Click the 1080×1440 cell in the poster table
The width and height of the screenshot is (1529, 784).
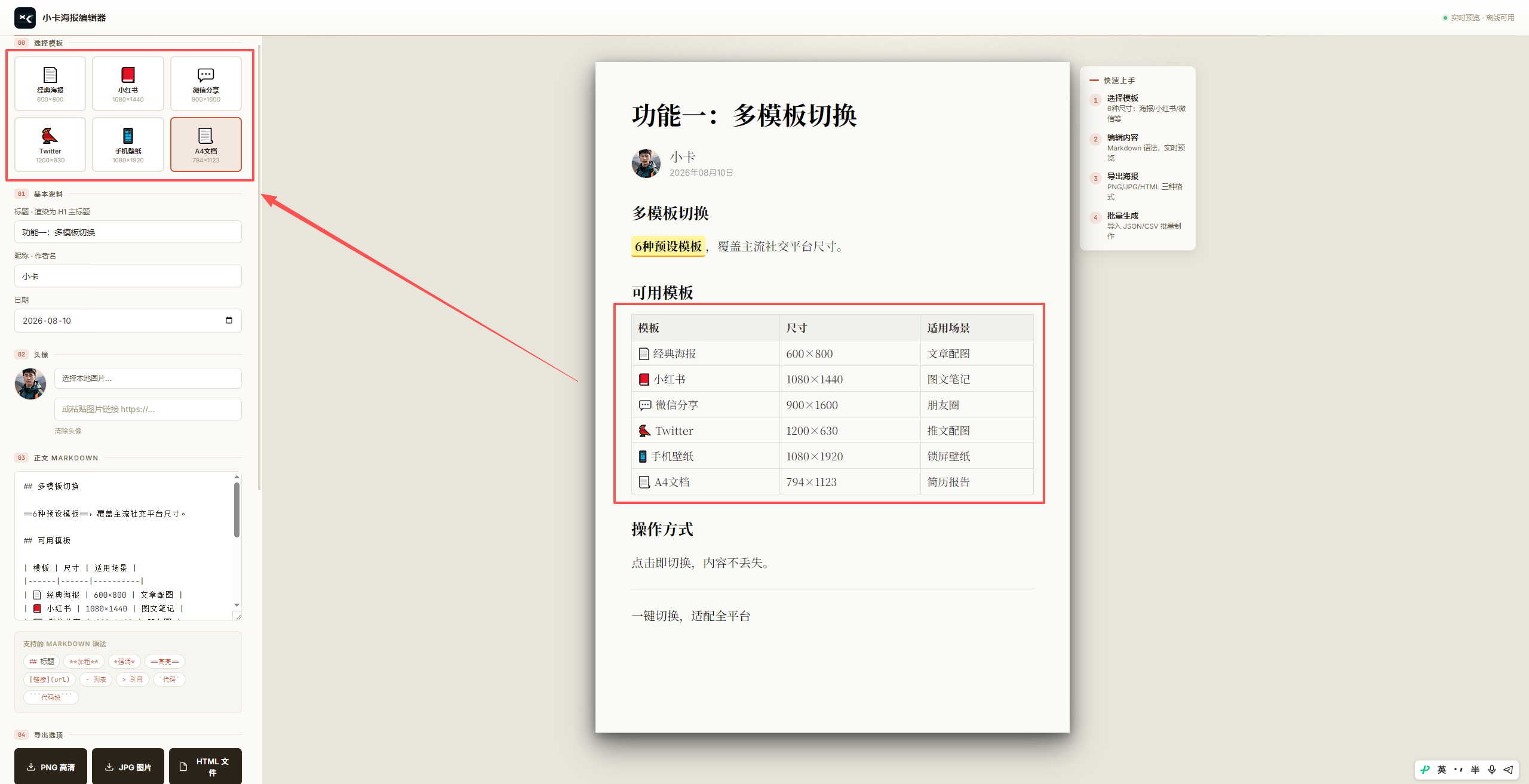pos(850,379)
